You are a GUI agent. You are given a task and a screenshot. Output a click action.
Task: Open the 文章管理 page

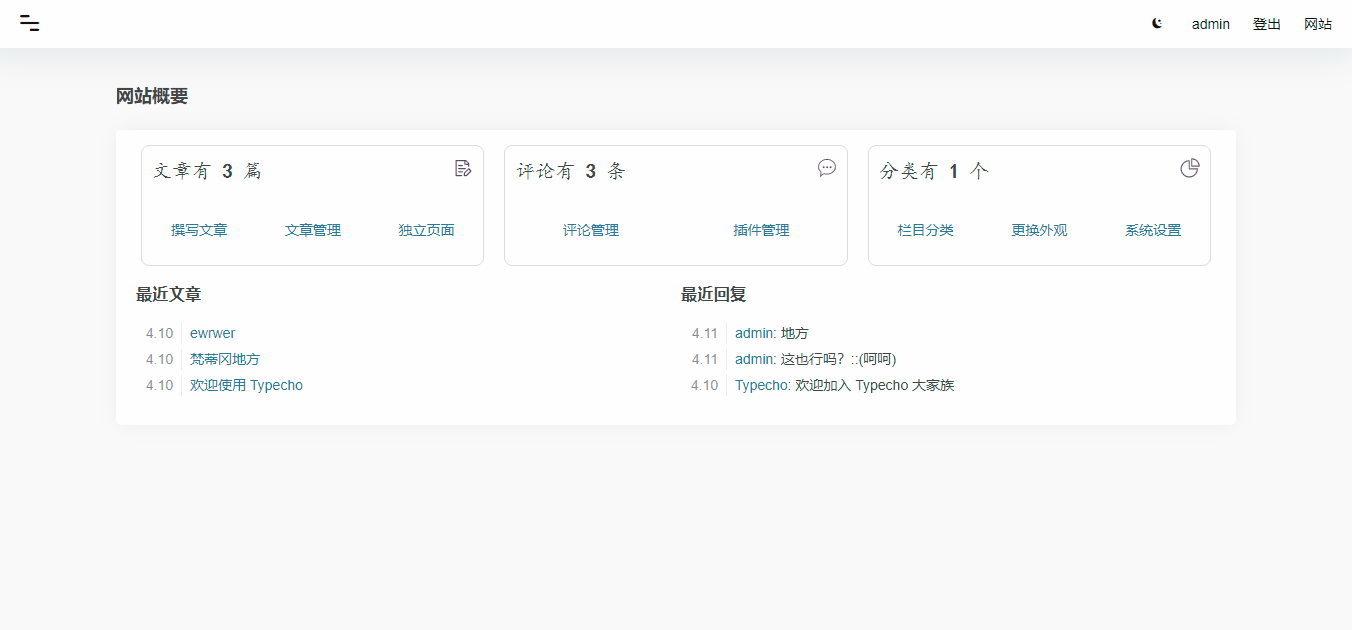[312, 230]
